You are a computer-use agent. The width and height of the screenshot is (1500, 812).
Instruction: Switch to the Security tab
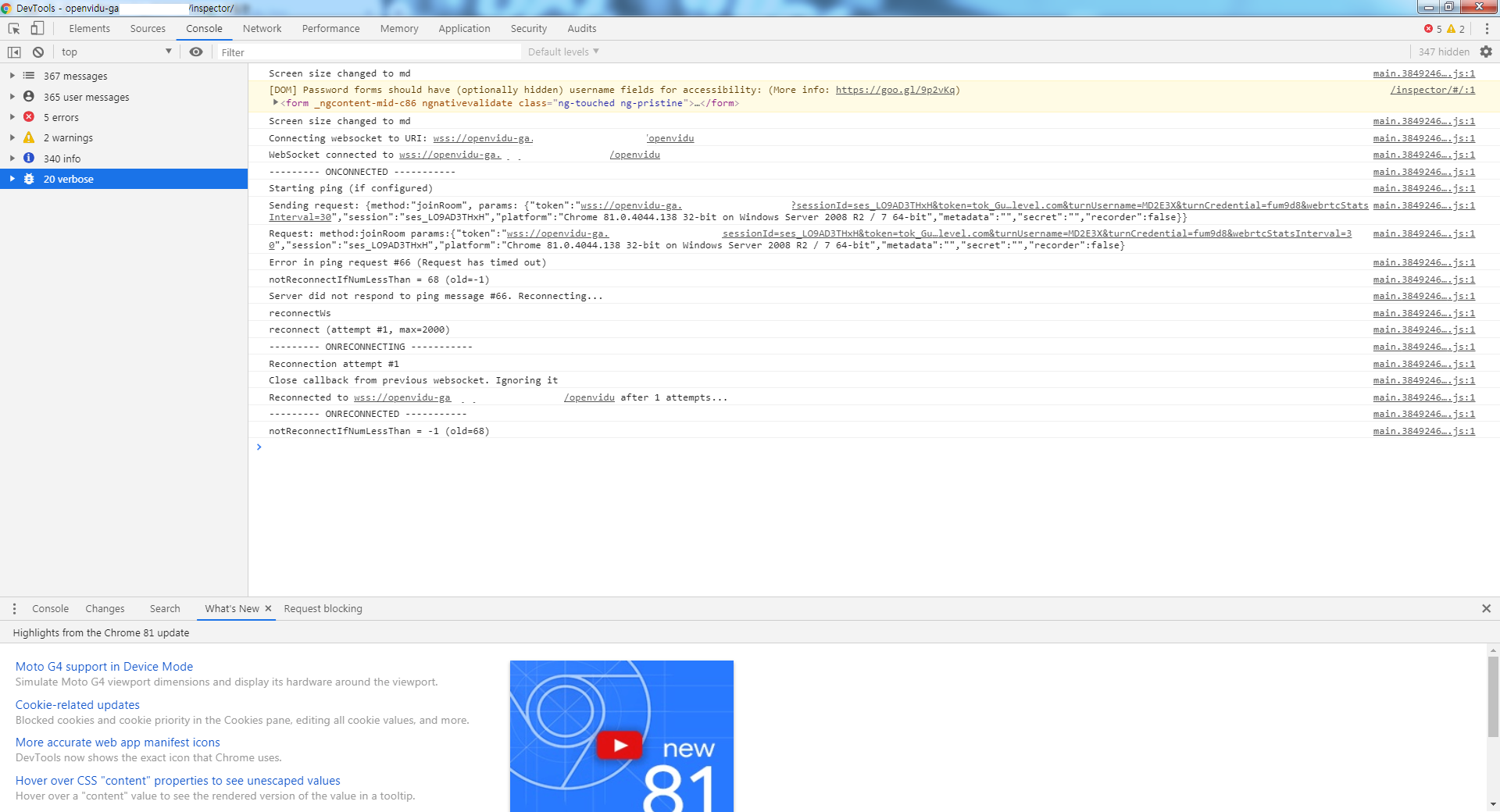[x=529, y=29]
